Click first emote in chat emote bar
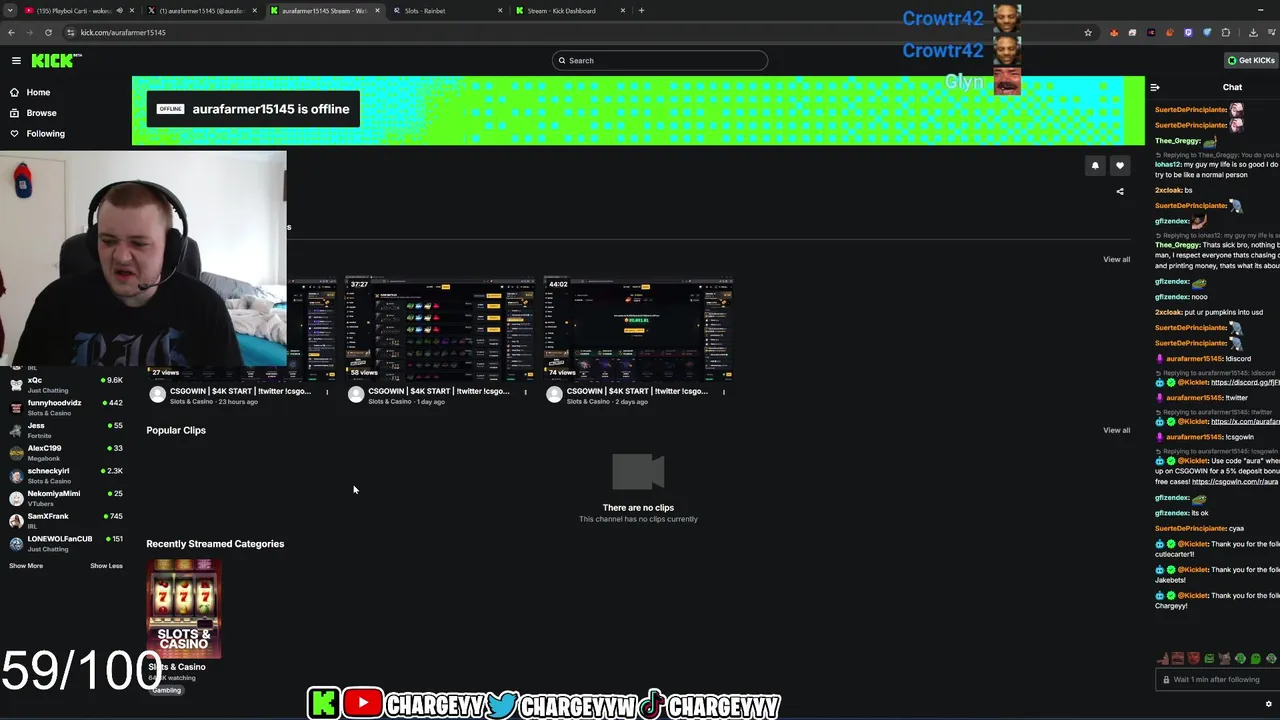Screen dimensions: 1280x720 pyautogui.click(x=1163, y=658)
